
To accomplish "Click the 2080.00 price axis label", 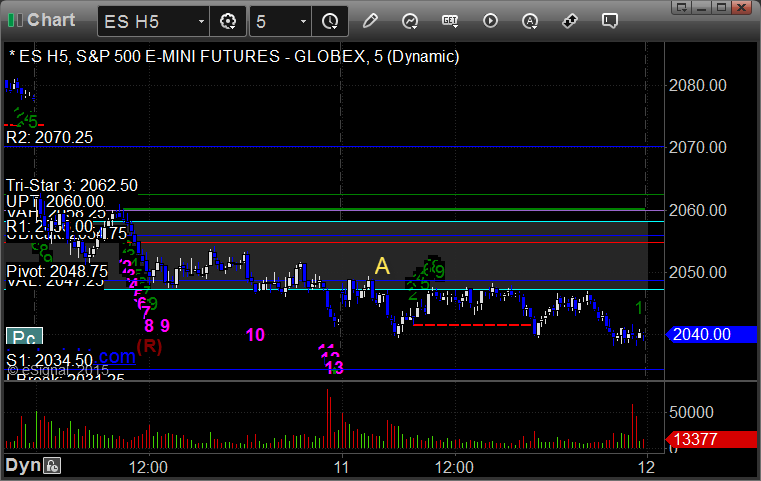I will tap(697, 85).
